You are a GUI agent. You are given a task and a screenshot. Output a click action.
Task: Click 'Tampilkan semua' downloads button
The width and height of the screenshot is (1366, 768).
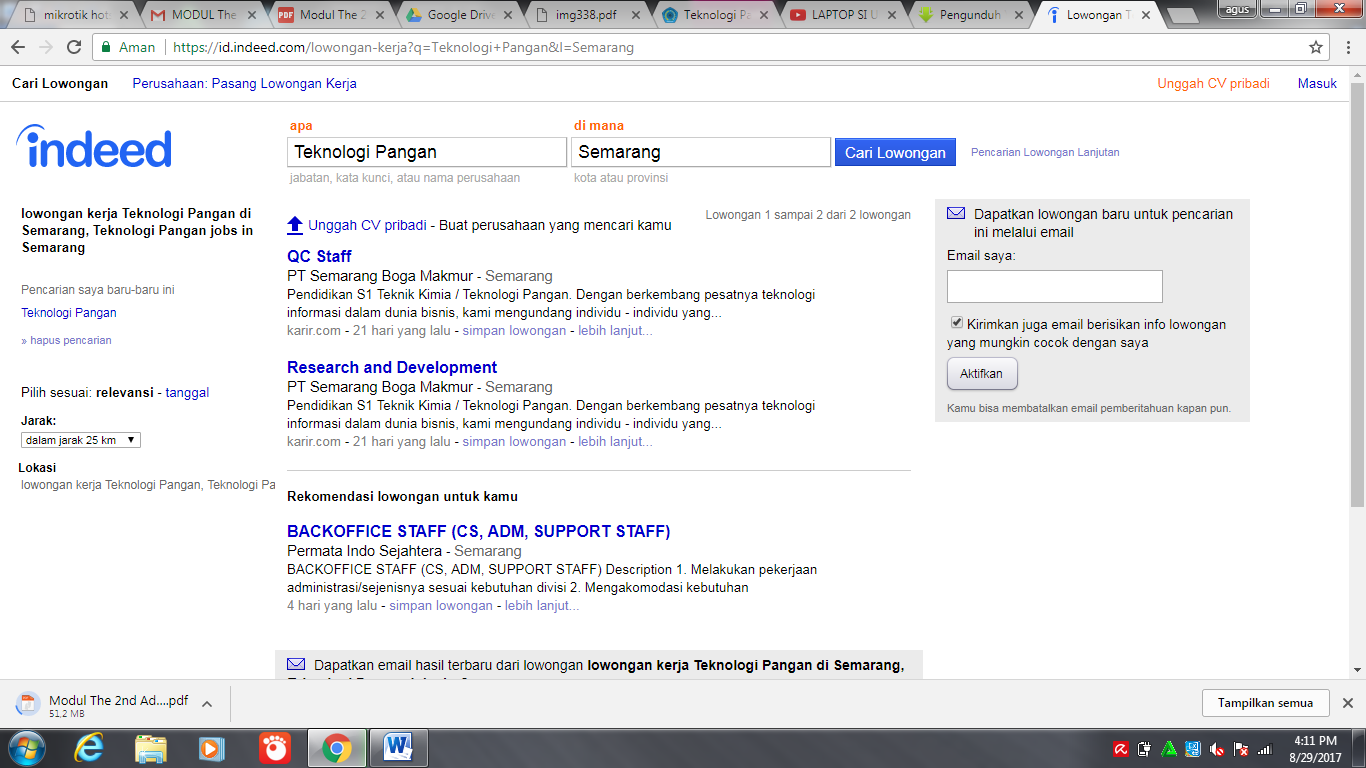(x=1264, y=703)
